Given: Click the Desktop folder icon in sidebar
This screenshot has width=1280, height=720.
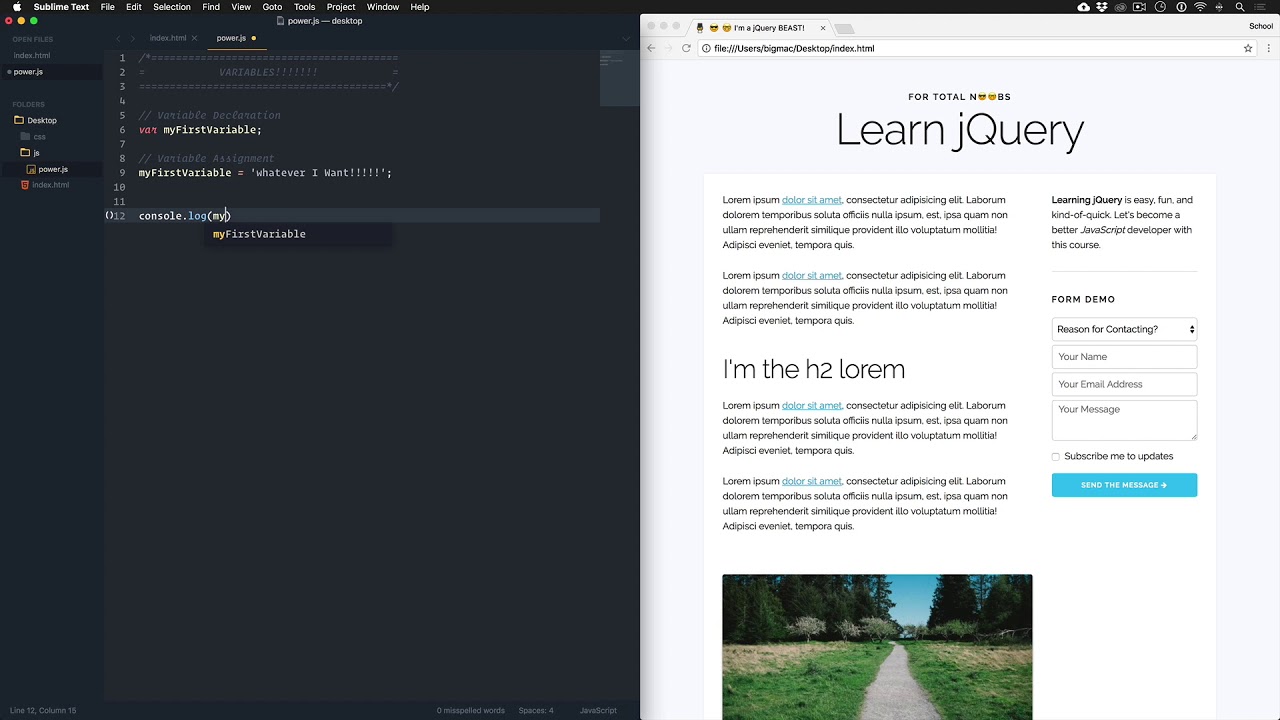Looking at the screenshot, I should 19,120.
